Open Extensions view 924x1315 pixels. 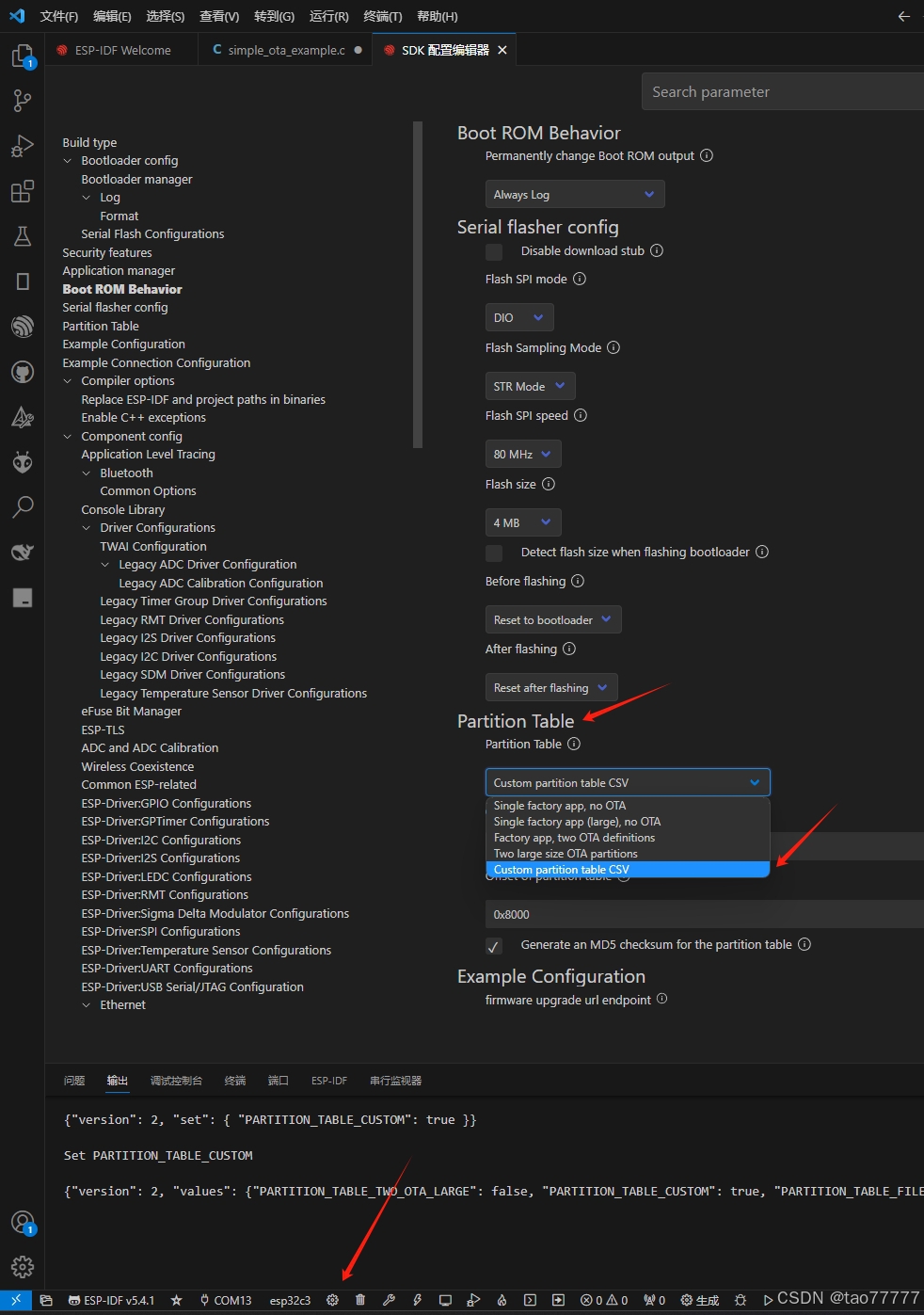(x=23, y=191)
